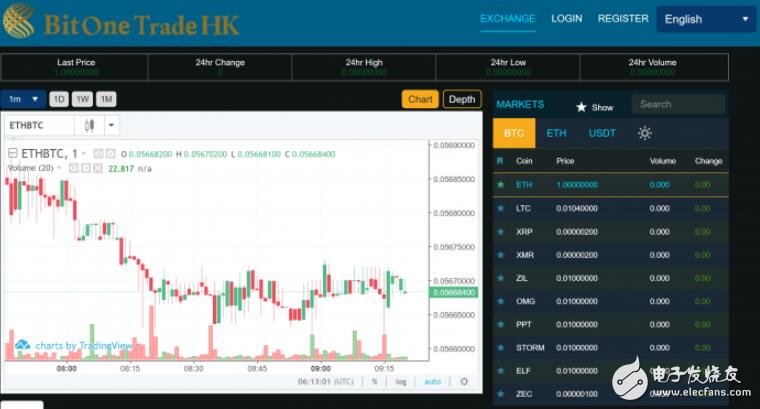Click the Markets Search field

click(678, 104)
